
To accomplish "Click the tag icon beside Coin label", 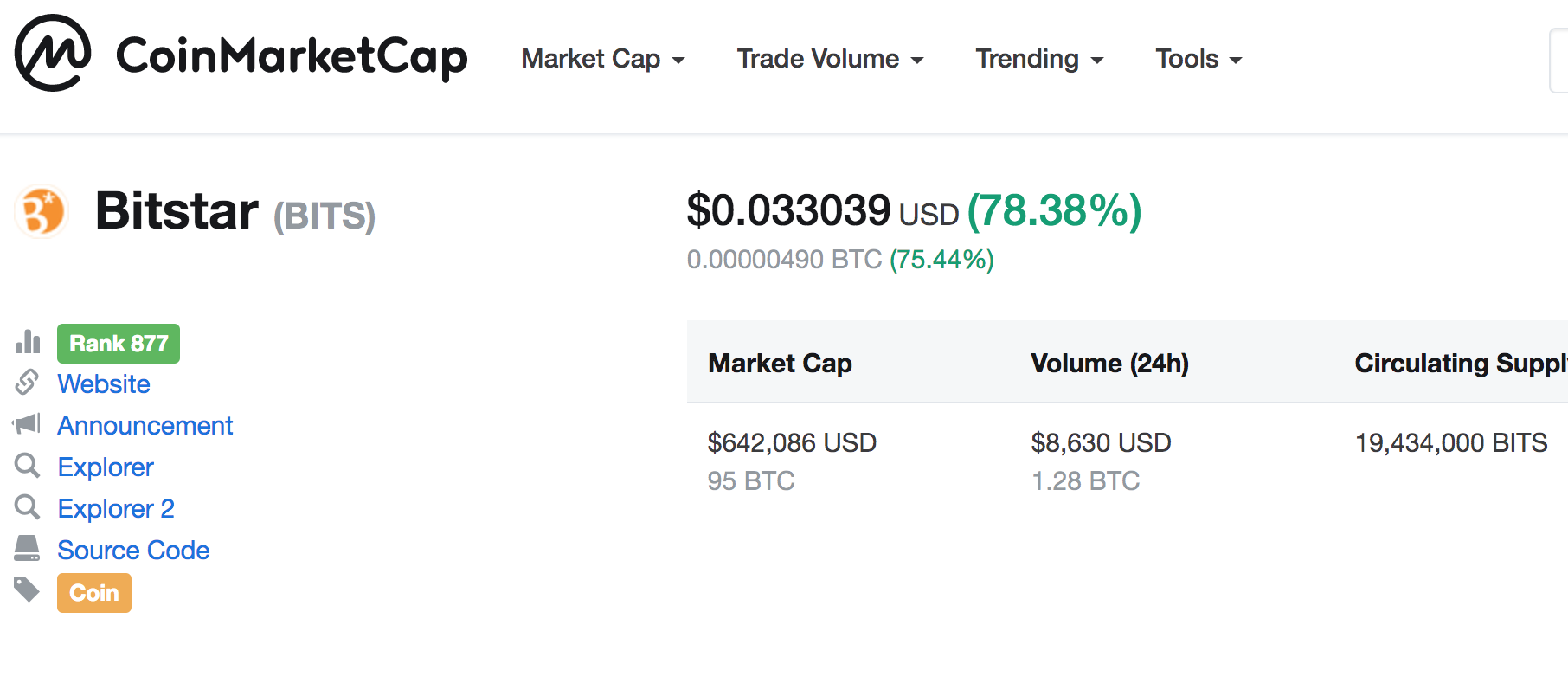I will [x=27, y=590].
